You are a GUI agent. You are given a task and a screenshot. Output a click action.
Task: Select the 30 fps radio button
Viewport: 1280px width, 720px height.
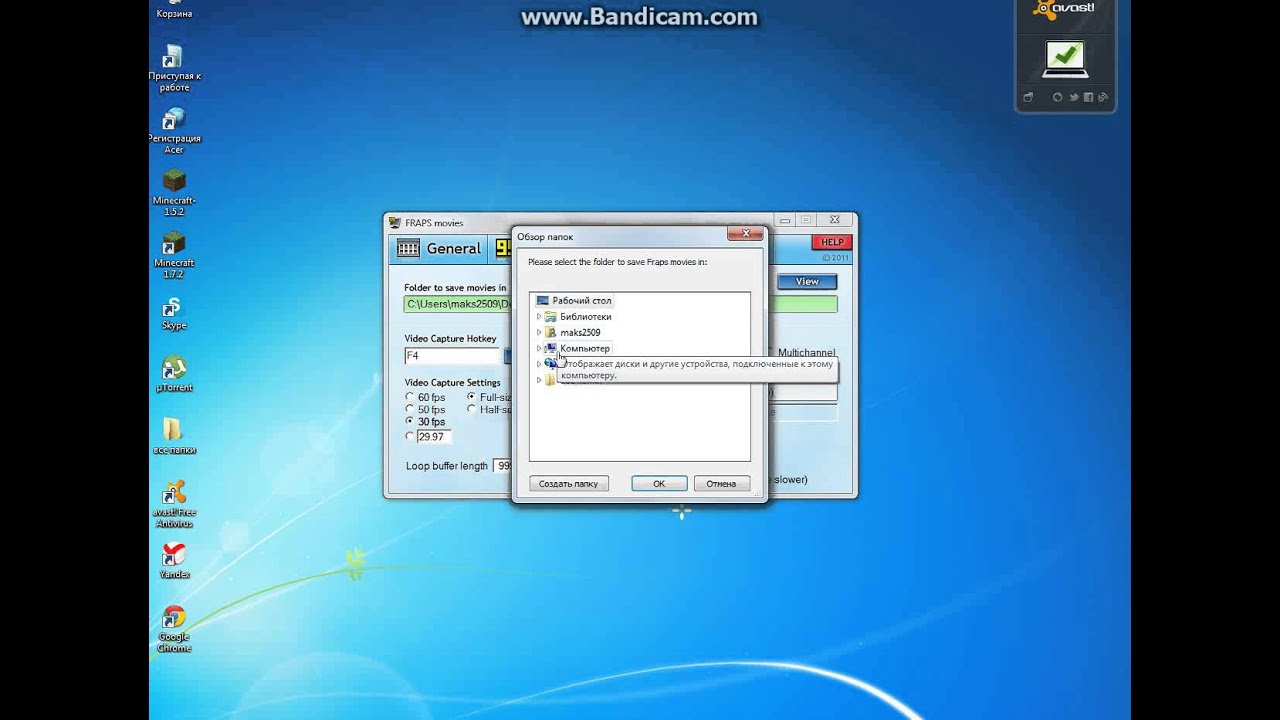point(410,421)
